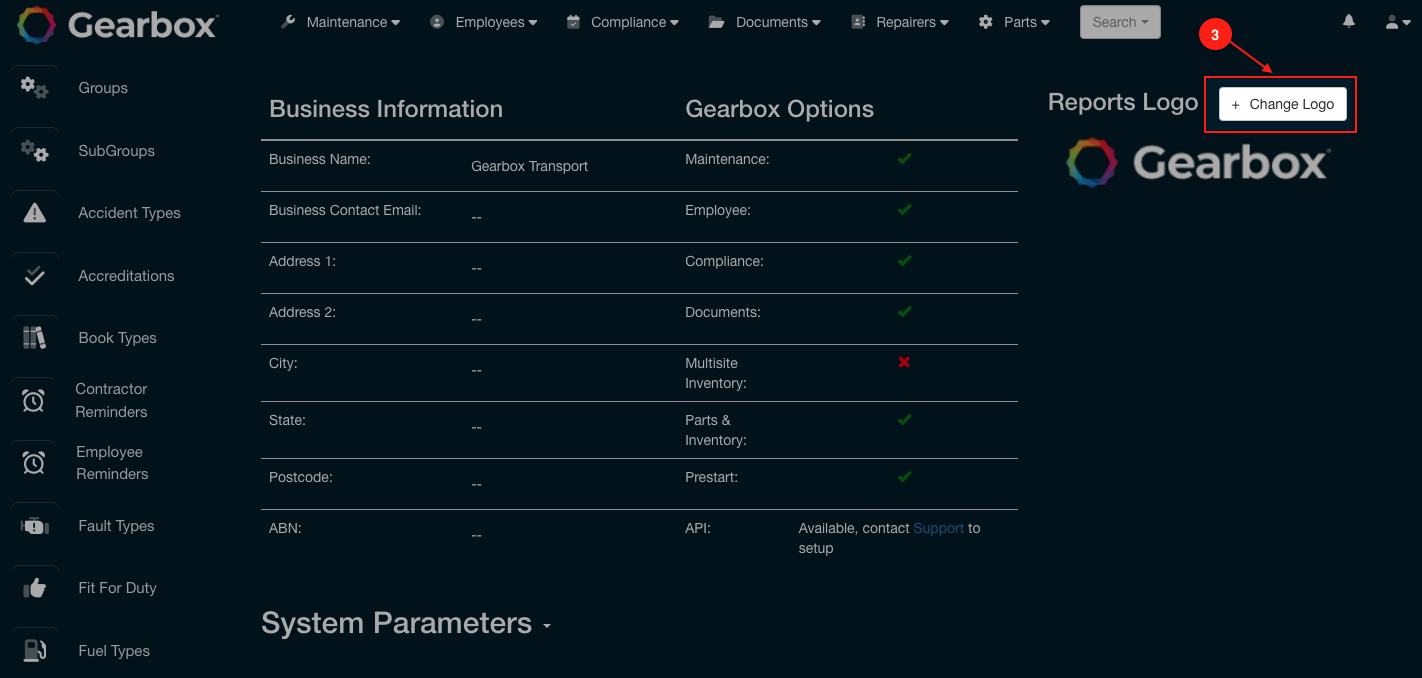Image resolution: width=1422 pixels, height=678 pixels.
Task: Open the Repairers menu
Action: pos(899,21)
